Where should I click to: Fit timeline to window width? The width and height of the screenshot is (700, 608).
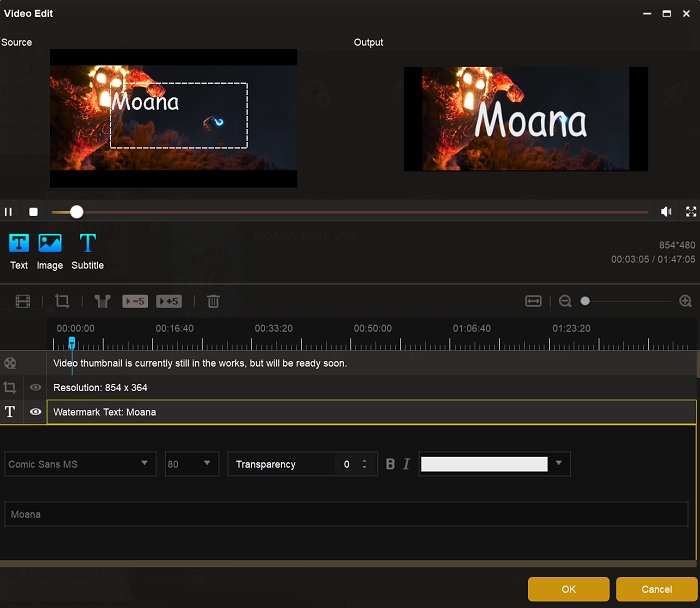(x=533, y=301)
